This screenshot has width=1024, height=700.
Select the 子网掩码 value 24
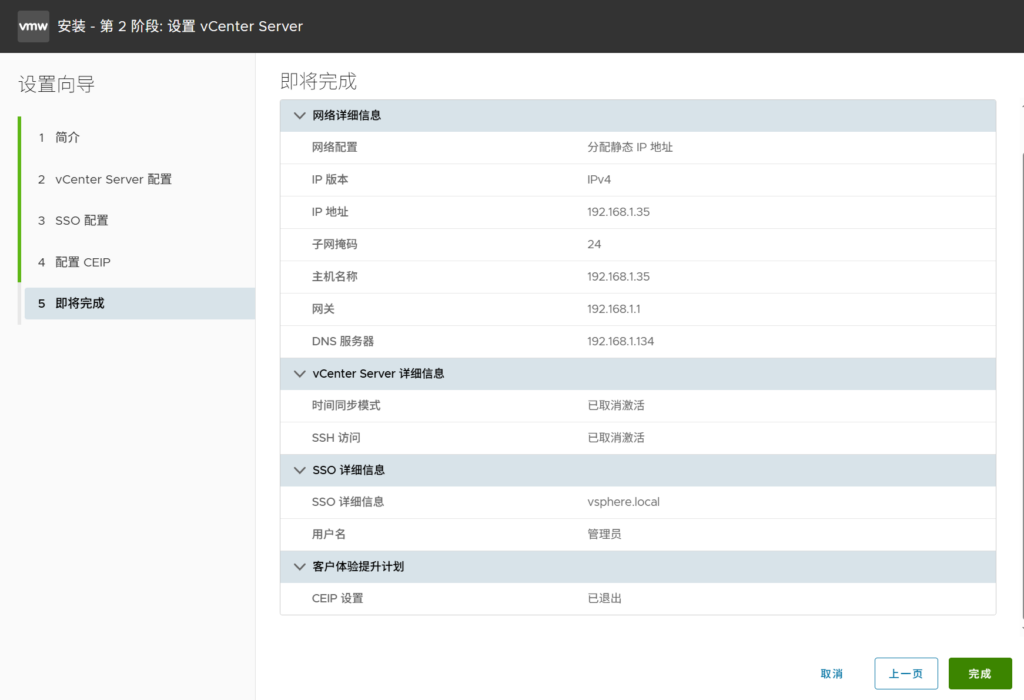tap(594, 244)
